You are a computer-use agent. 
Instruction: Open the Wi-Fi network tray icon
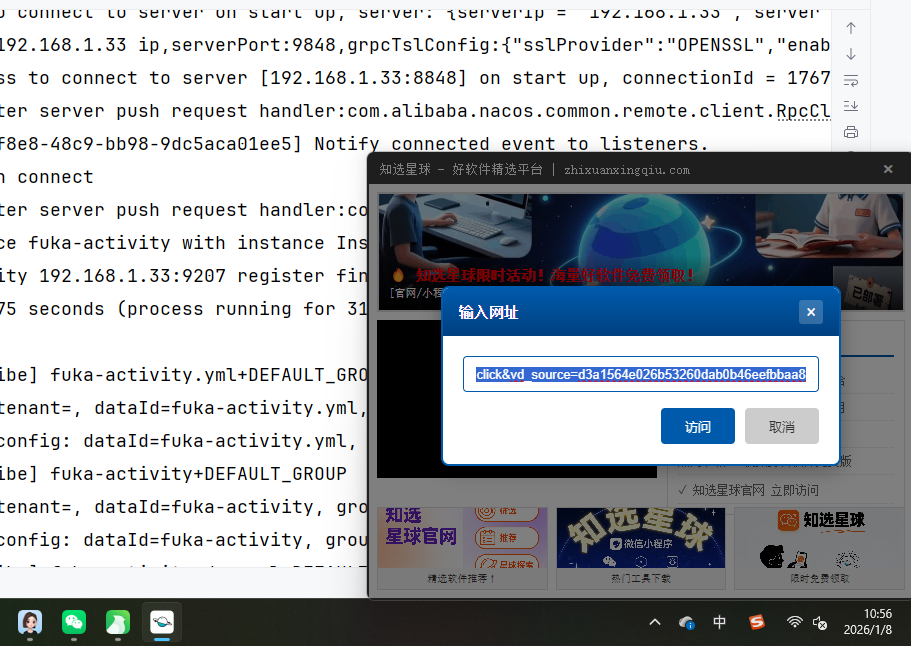tap(794, 622)
